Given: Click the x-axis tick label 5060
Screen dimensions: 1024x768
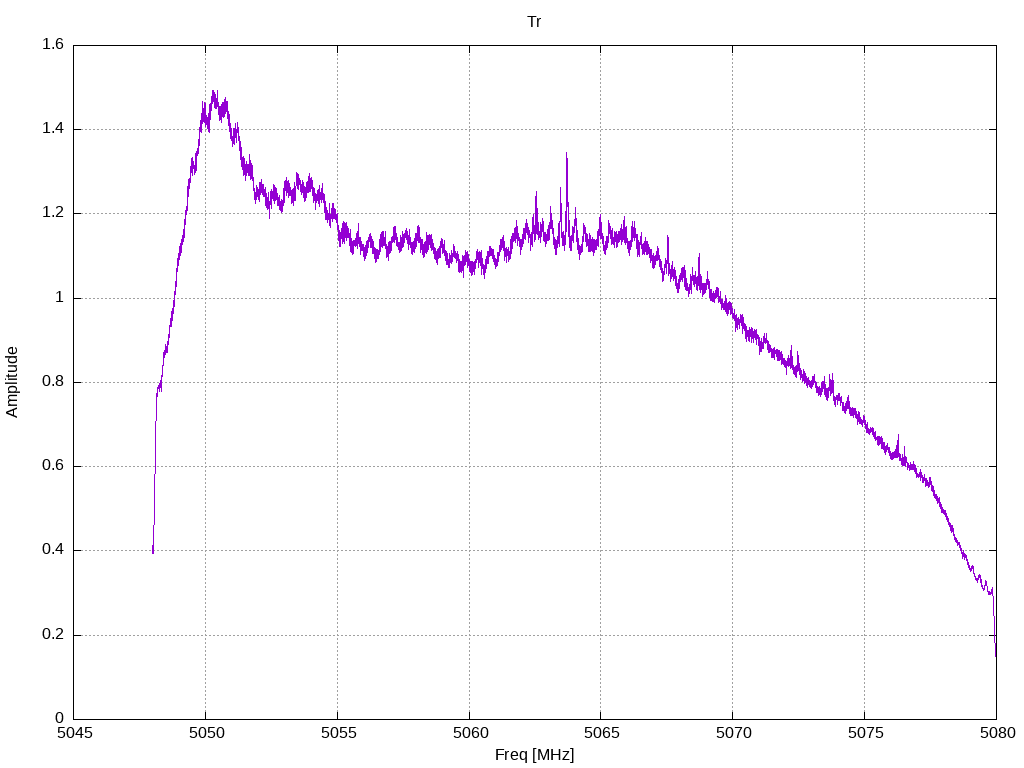Looking at the screenshot, I should (470, 733).
